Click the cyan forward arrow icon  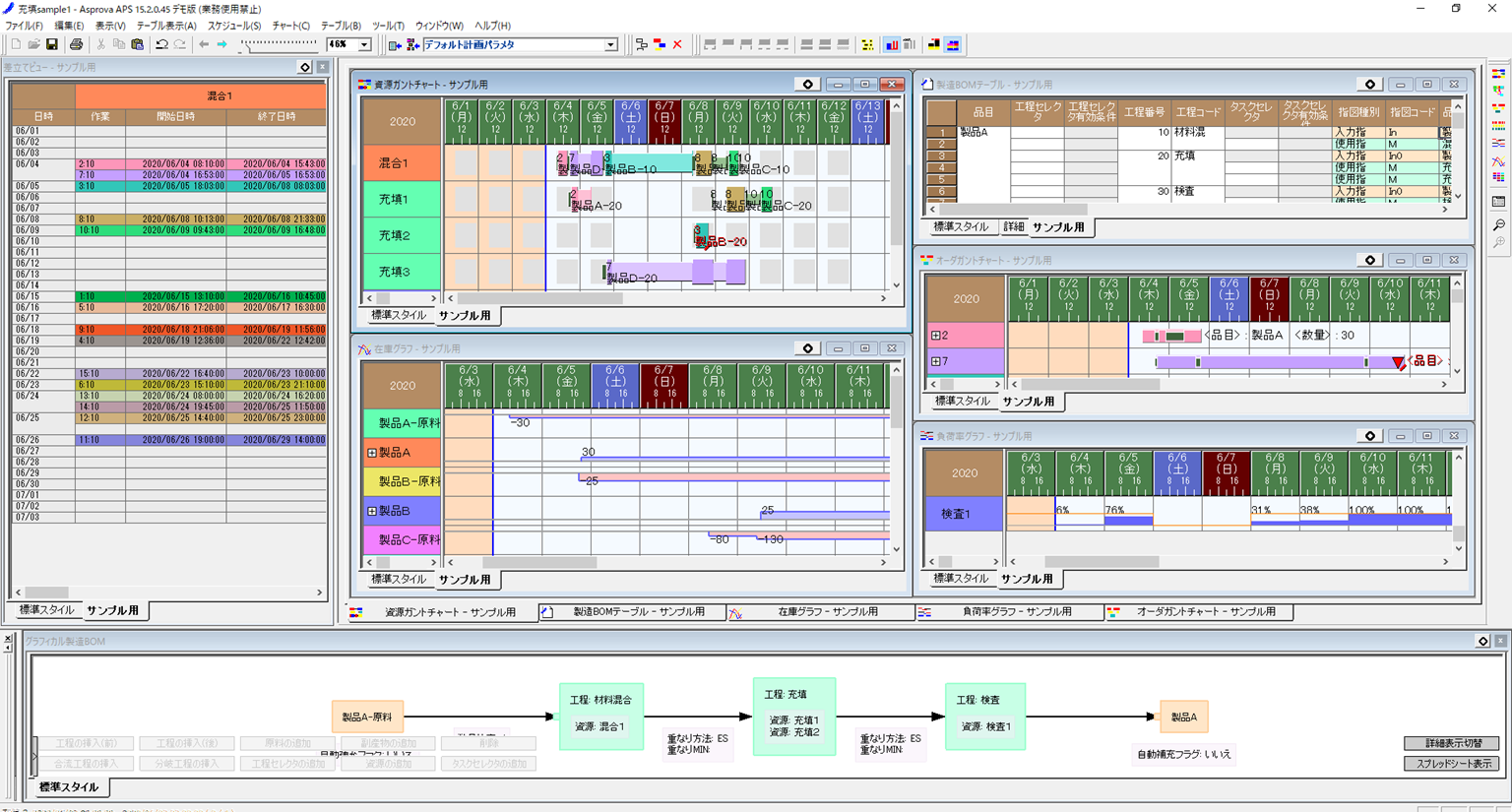click(x=221, y=44)
